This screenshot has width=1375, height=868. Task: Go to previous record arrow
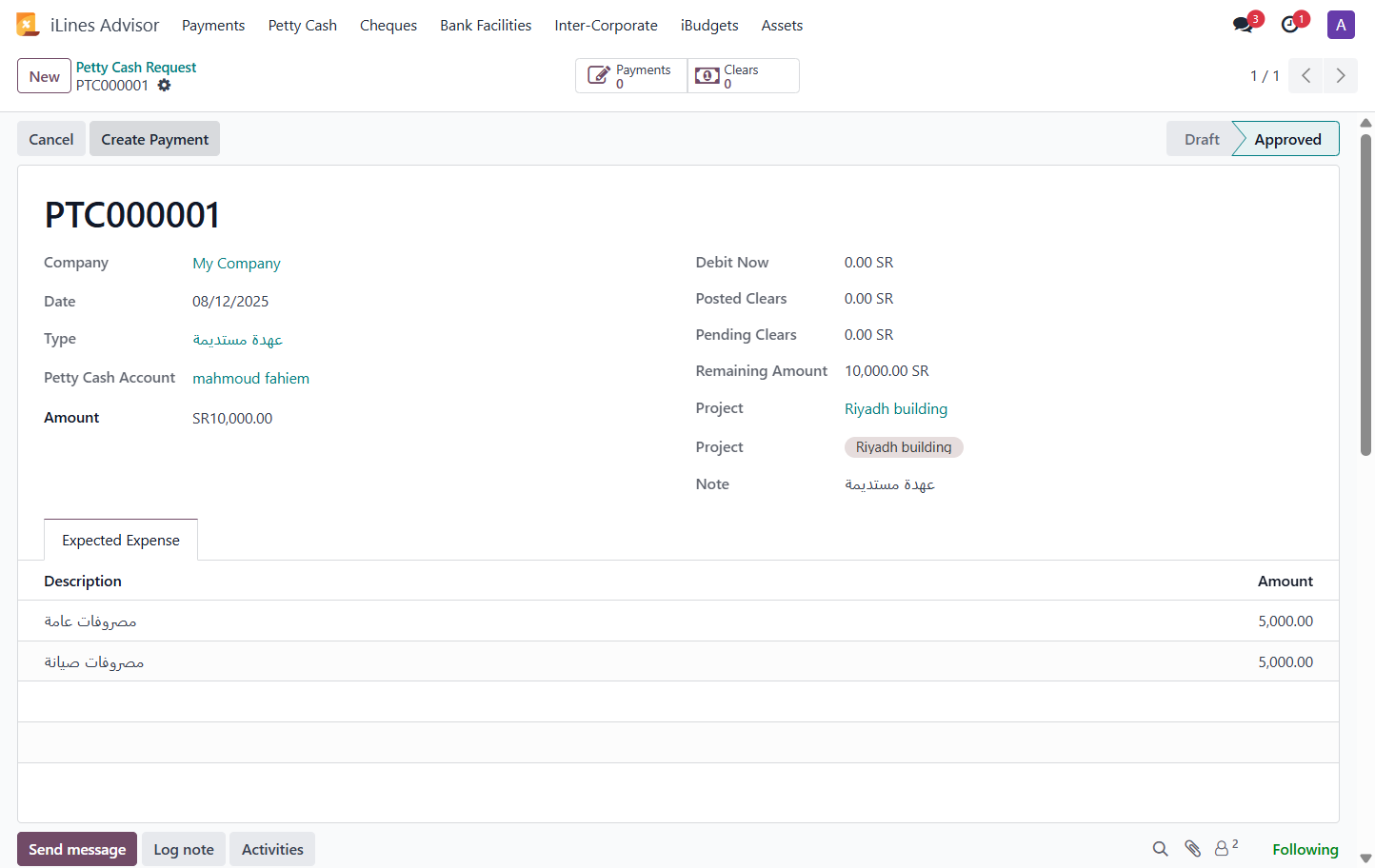1306,76
